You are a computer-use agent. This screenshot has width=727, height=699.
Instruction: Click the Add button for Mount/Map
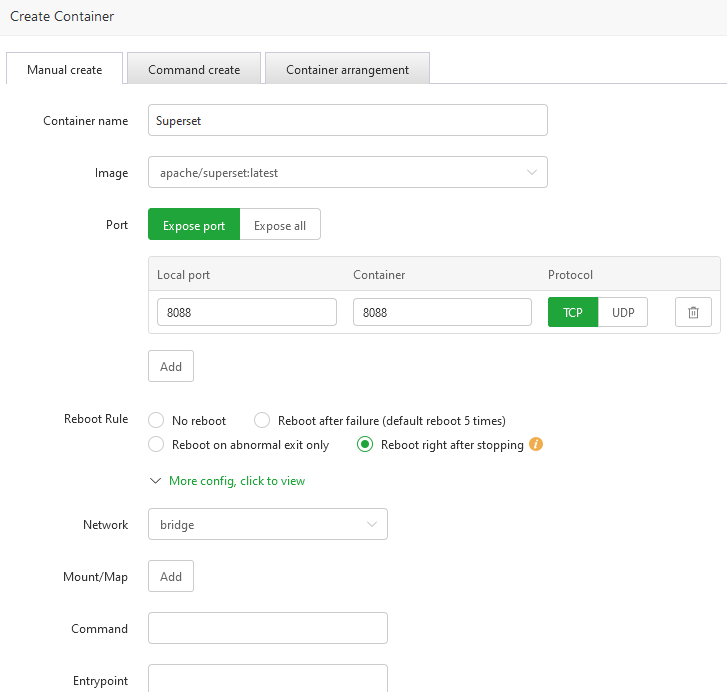[171, 576]
